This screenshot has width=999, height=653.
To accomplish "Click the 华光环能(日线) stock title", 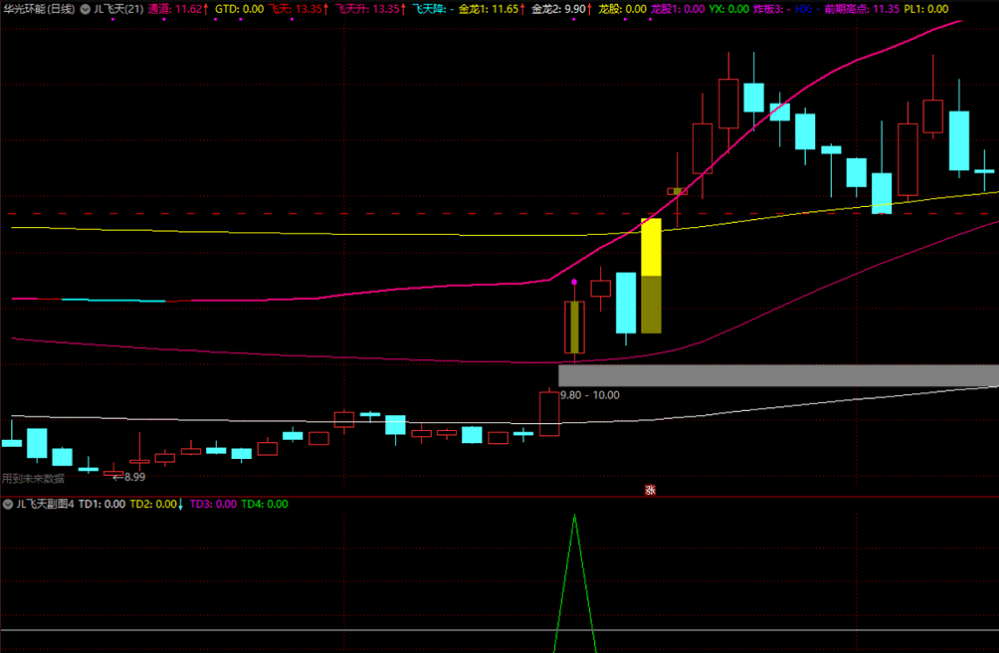I will click(39, 10).
